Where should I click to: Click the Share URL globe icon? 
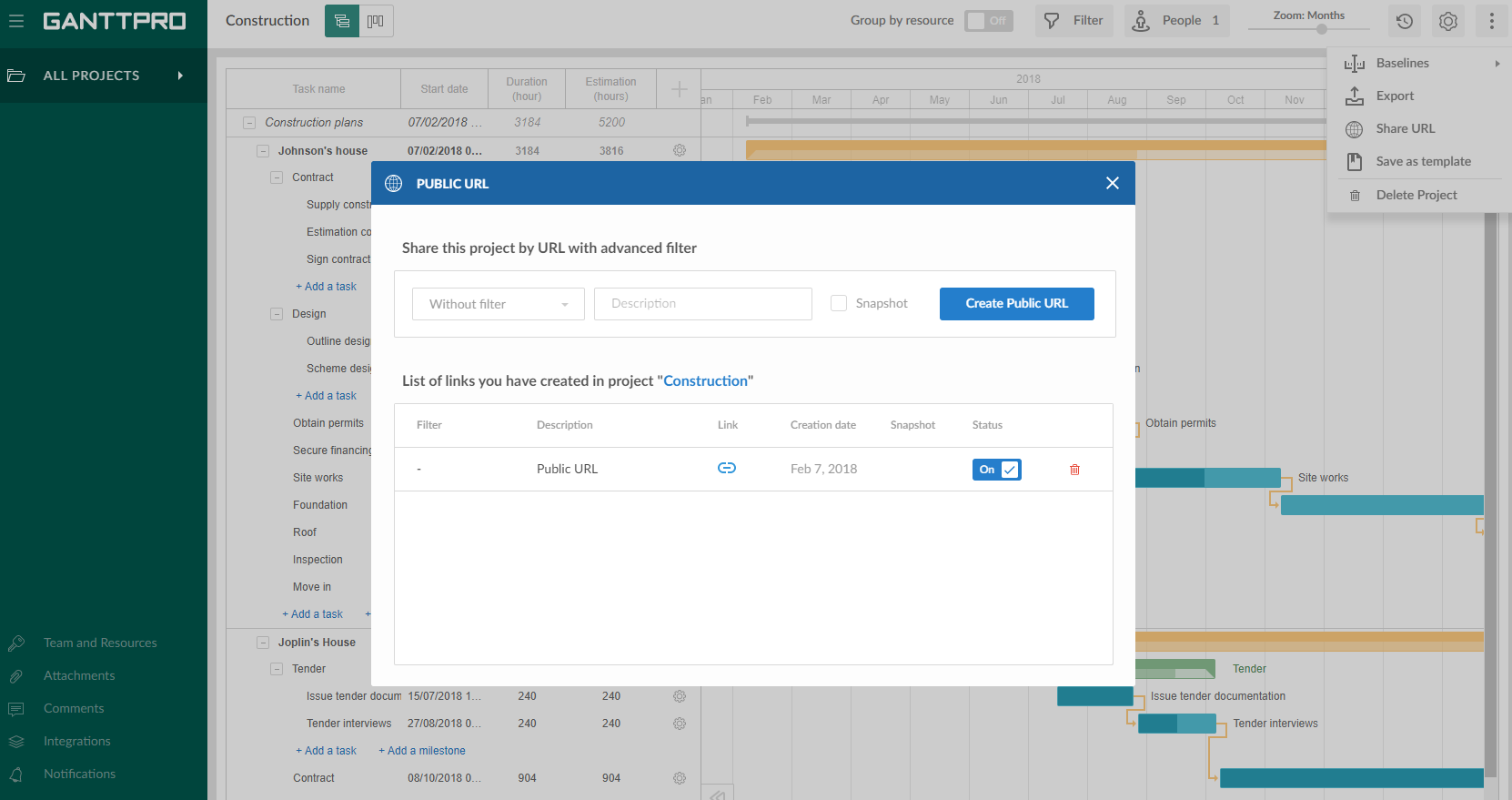[x=1355, y=129]
